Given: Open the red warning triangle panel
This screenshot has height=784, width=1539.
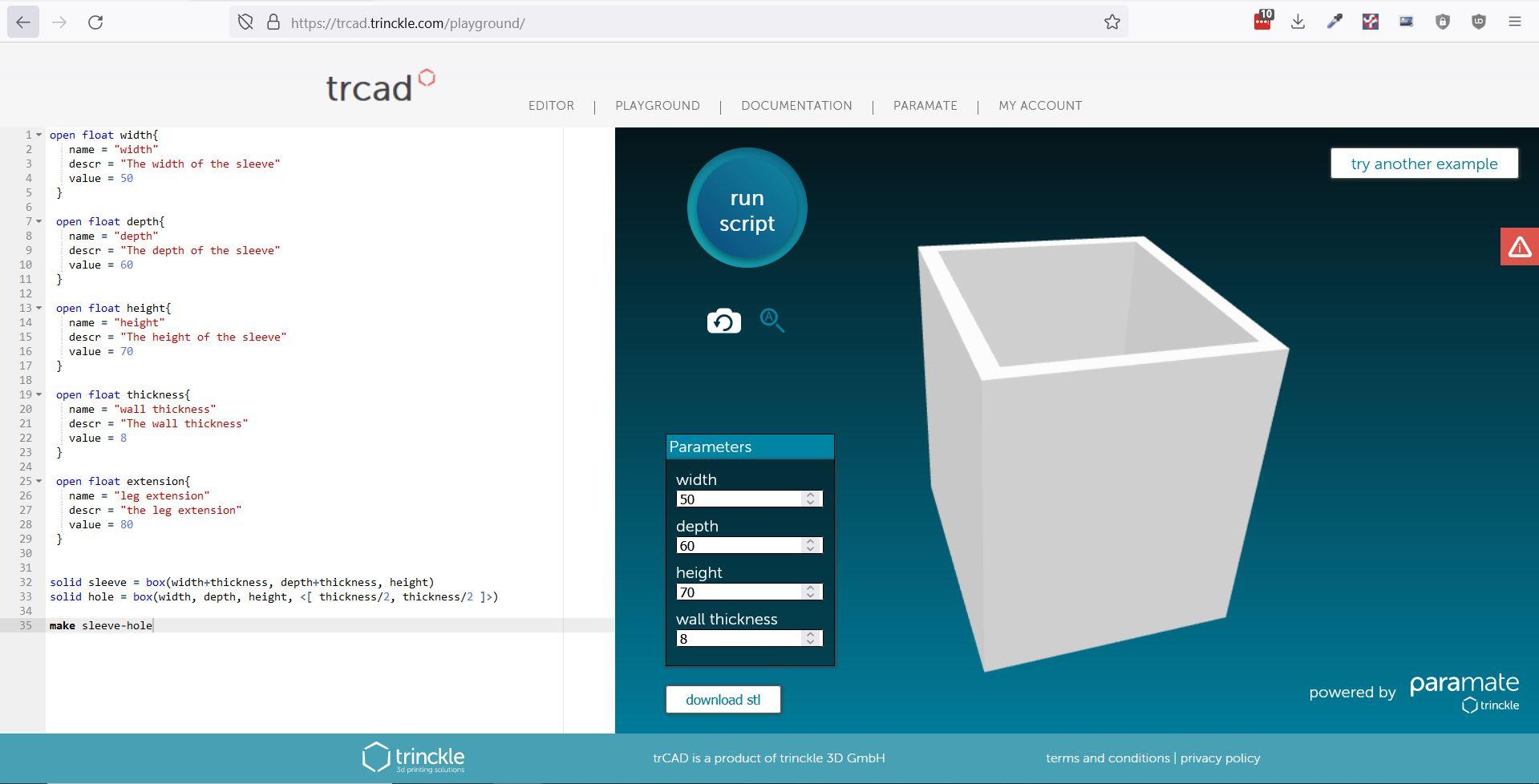Looking at the screenshot, I should tap(1519, 246).
